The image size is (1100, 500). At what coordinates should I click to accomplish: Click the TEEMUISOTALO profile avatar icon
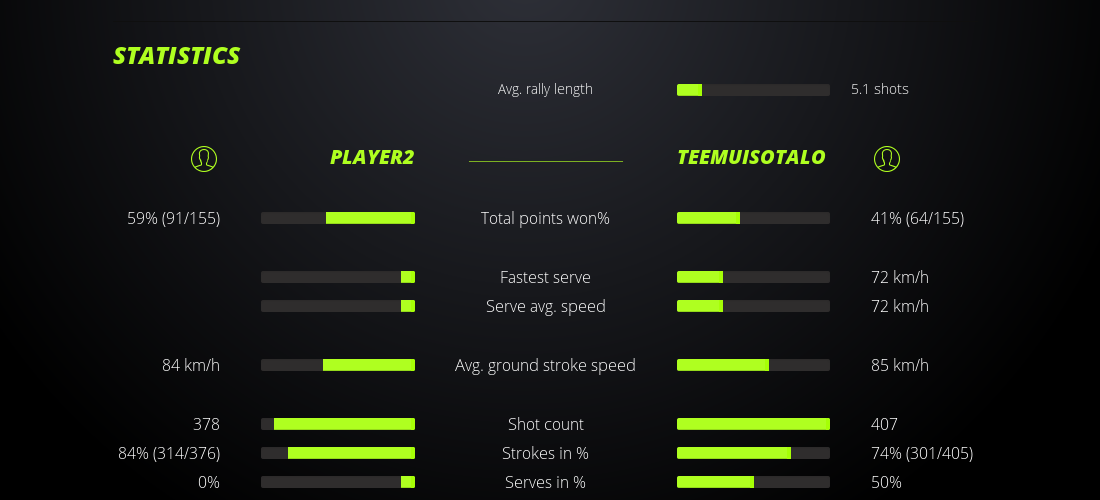point(887,158)
